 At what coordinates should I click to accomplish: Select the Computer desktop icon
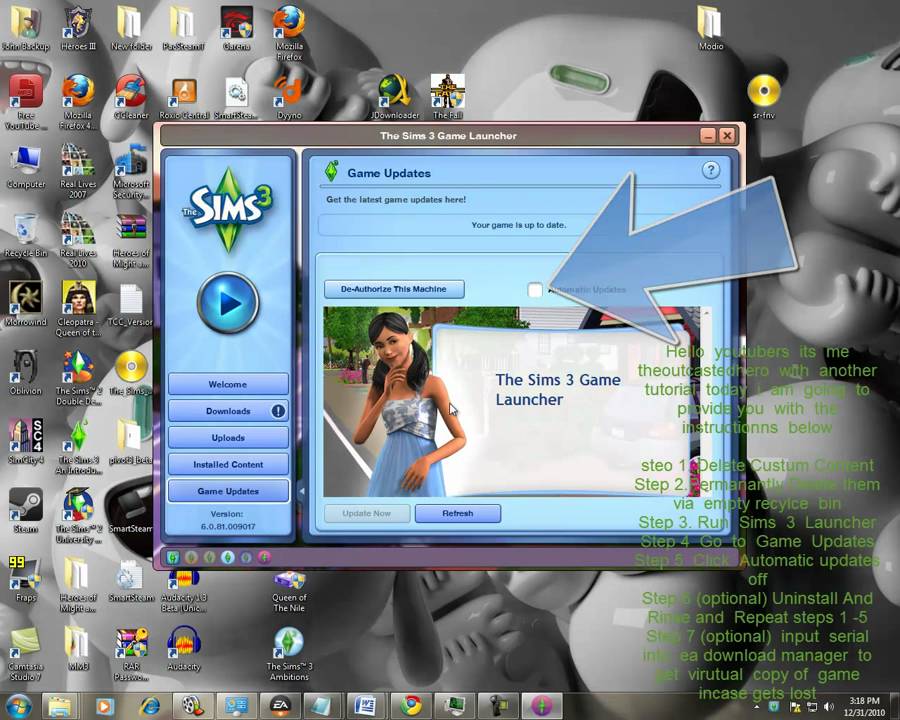tap(25, 167)
